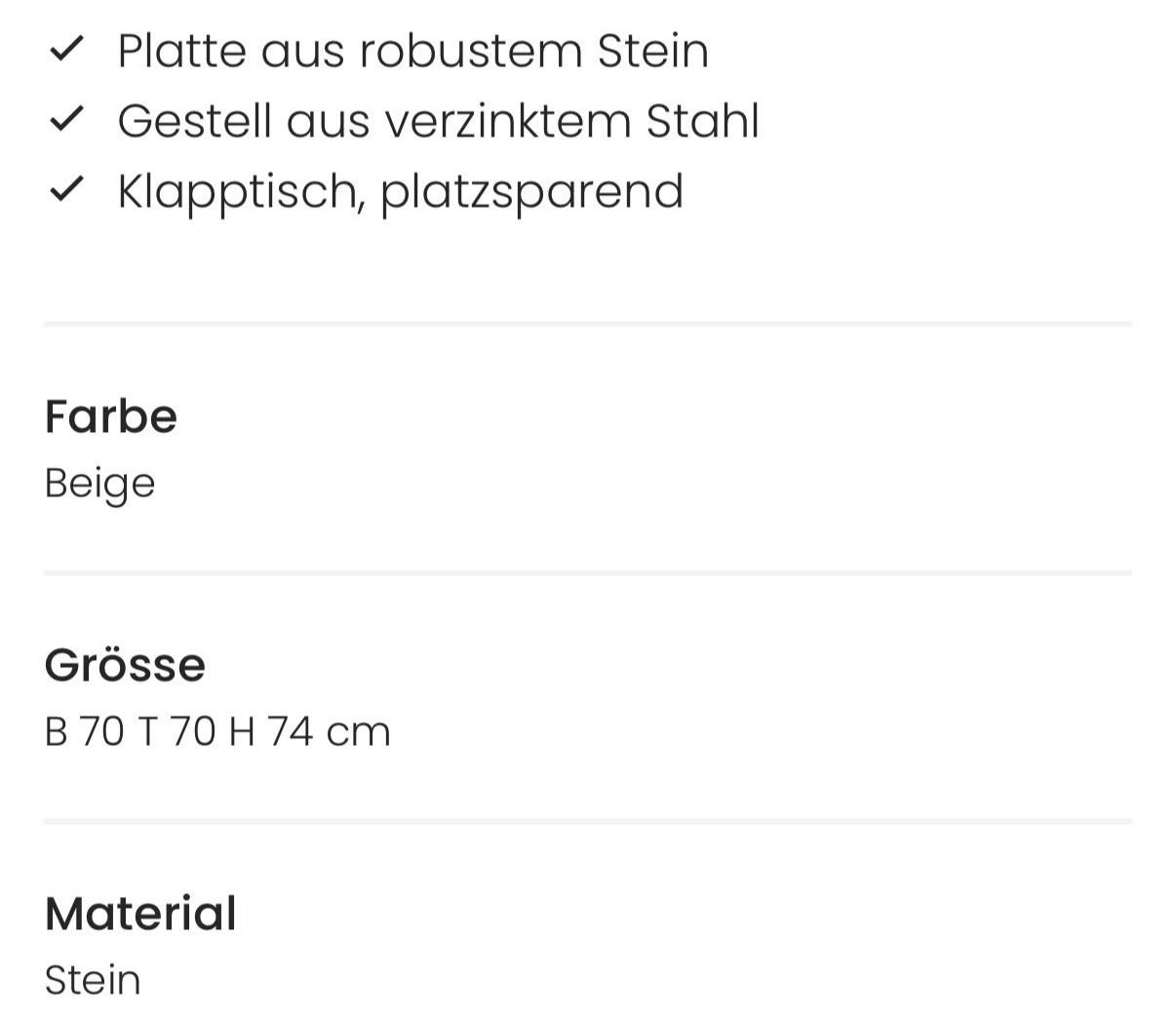Click checkmark beside 'Platte aus robustem Stein'
Image resolution: width=1176 pixels, height=1016 pixels.
(x=66, y=49)
